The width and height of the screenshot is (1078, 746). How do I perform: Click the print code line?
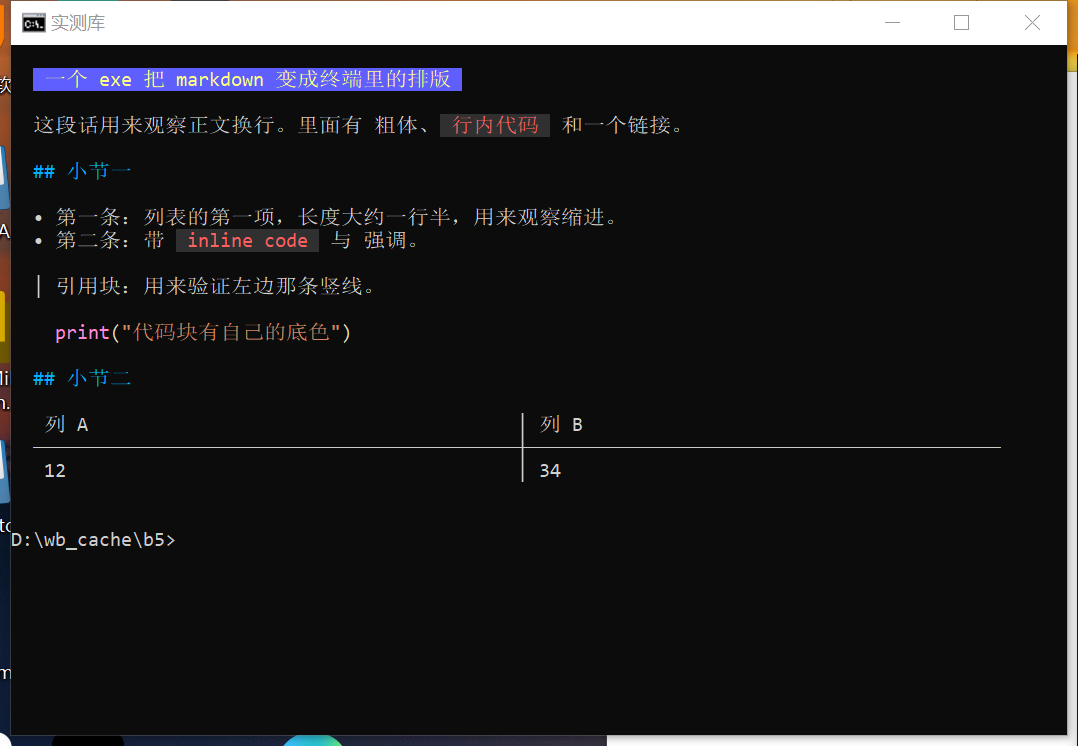[204, 332]
